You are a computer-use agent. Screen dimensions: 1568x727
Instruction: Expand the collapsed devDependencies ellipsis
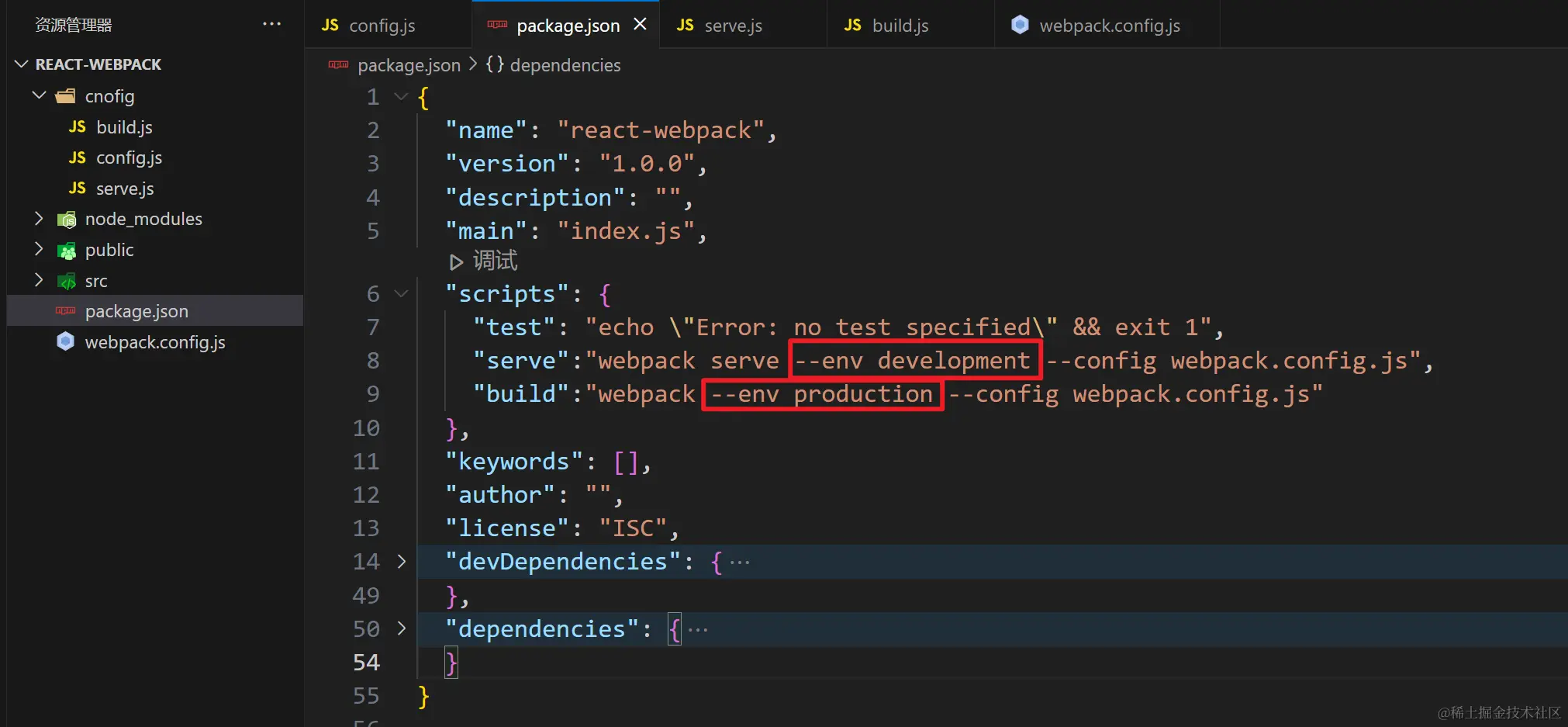click(740, 562)
